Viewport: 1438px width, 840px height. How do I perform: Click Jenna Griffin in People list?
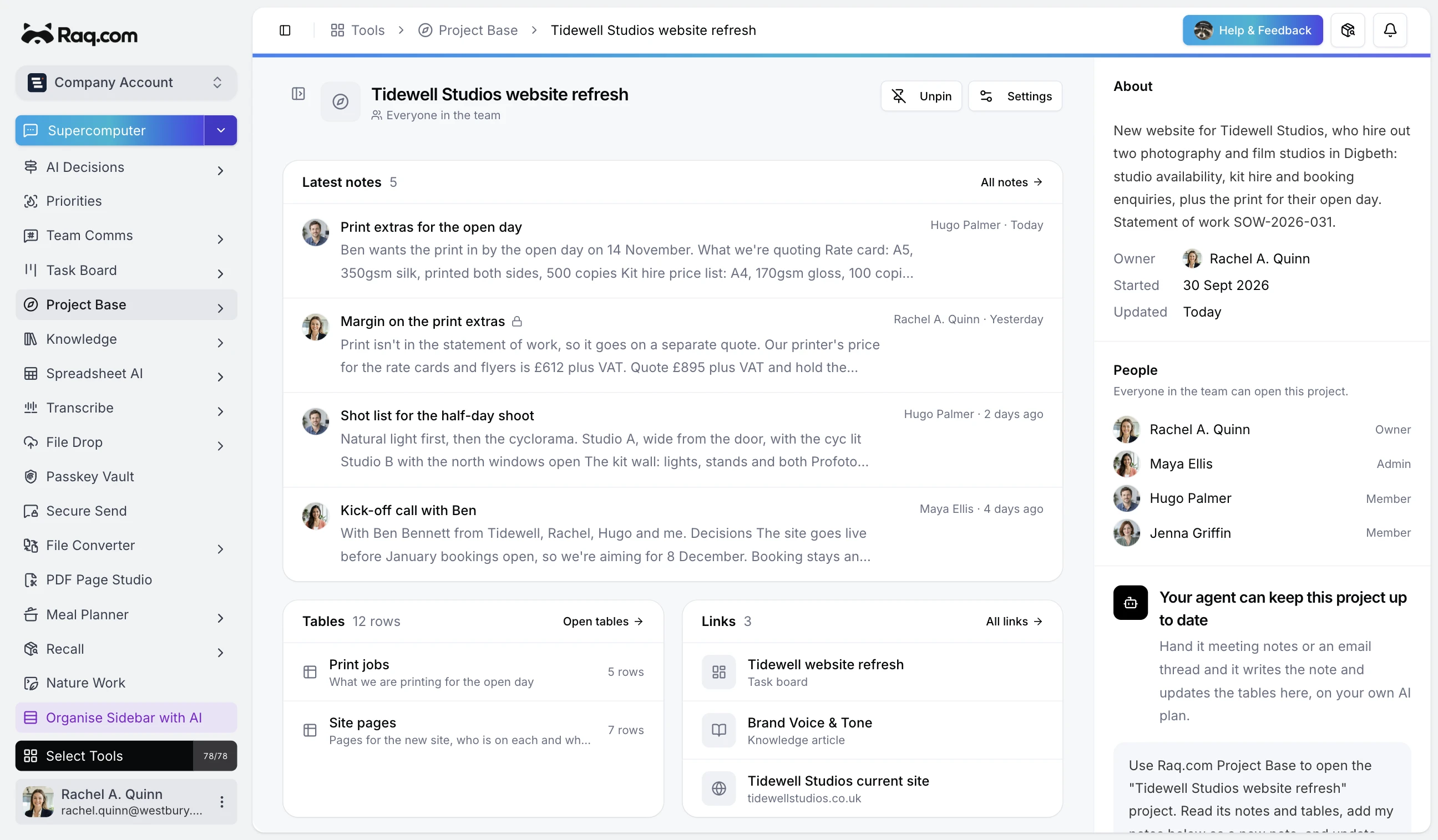click(x=1262, y=533)
